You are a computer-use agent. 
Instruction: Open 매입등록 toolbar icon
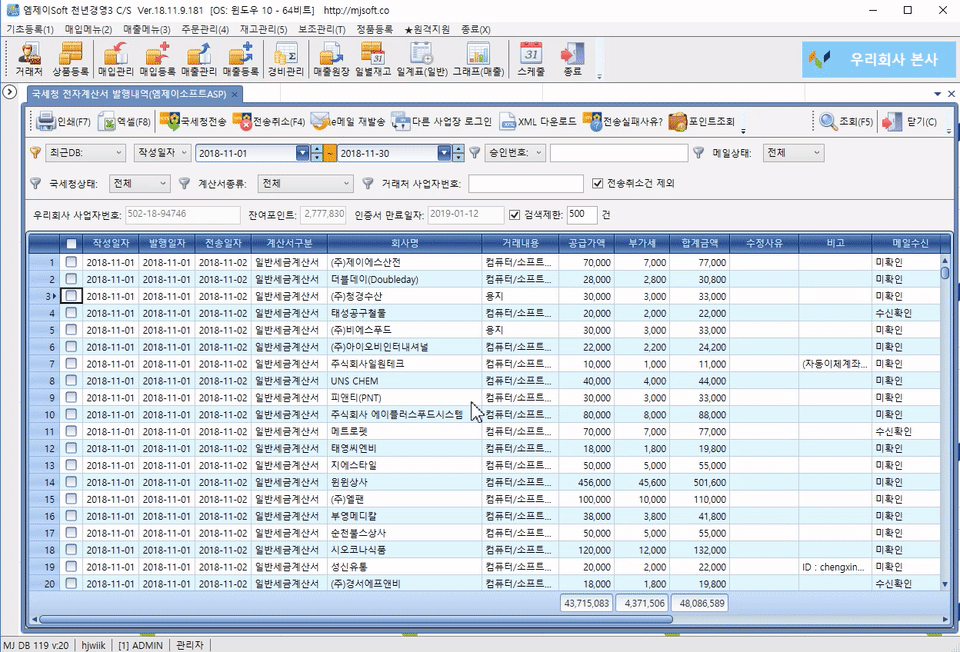(x=157, y=59)
